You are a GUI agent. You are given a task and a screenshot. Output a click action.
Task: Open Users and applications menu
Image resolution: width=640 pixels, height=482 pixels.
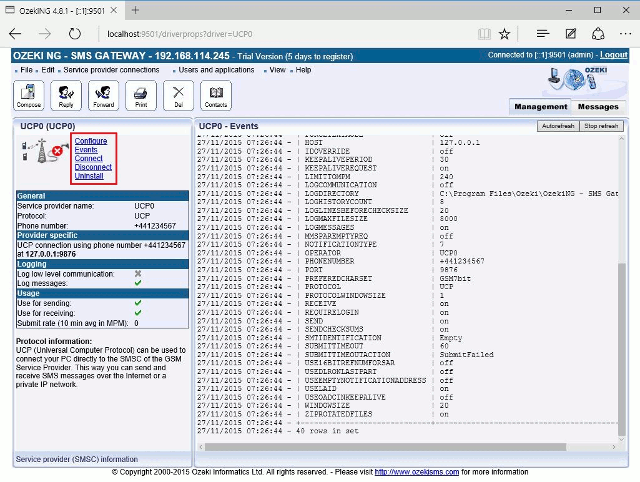point(216,70)
